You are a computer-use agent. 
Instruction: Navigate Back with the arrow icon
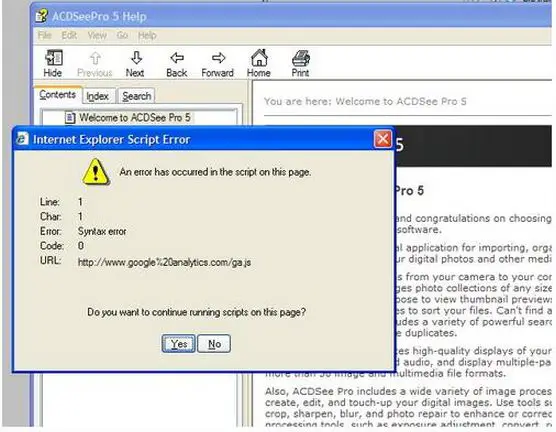[177, 58]
